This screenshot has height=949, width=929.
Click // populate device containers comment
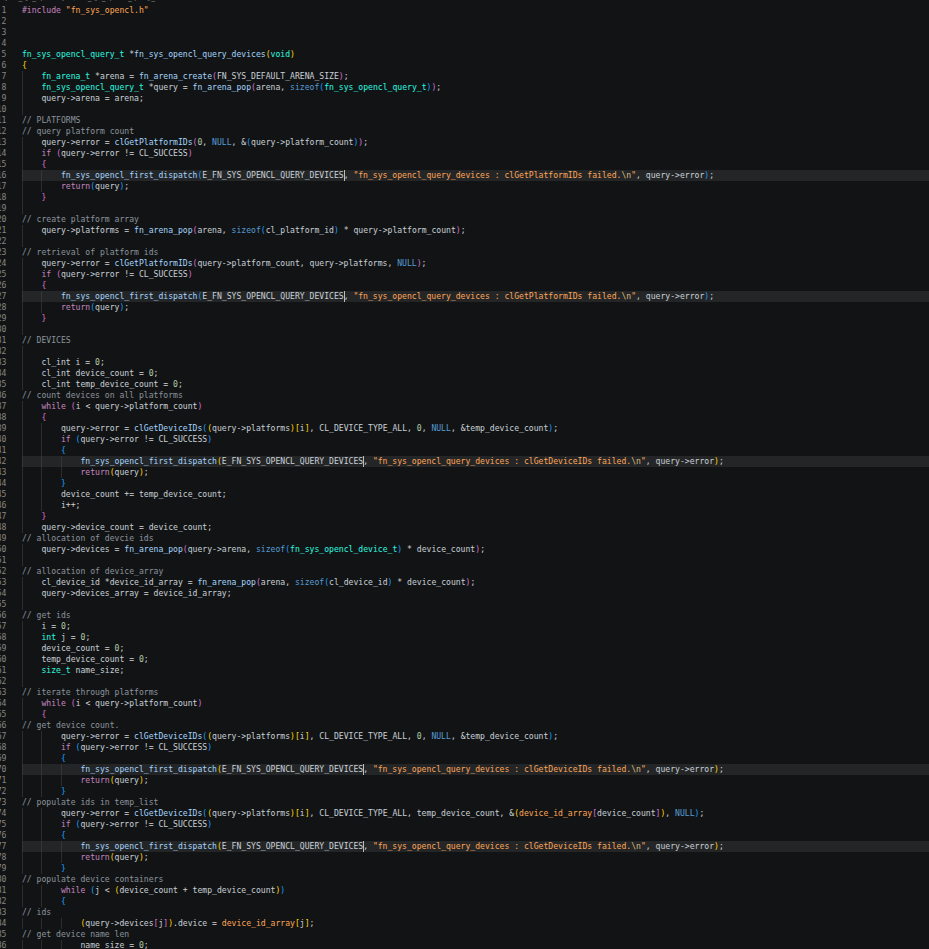[93, 879]
